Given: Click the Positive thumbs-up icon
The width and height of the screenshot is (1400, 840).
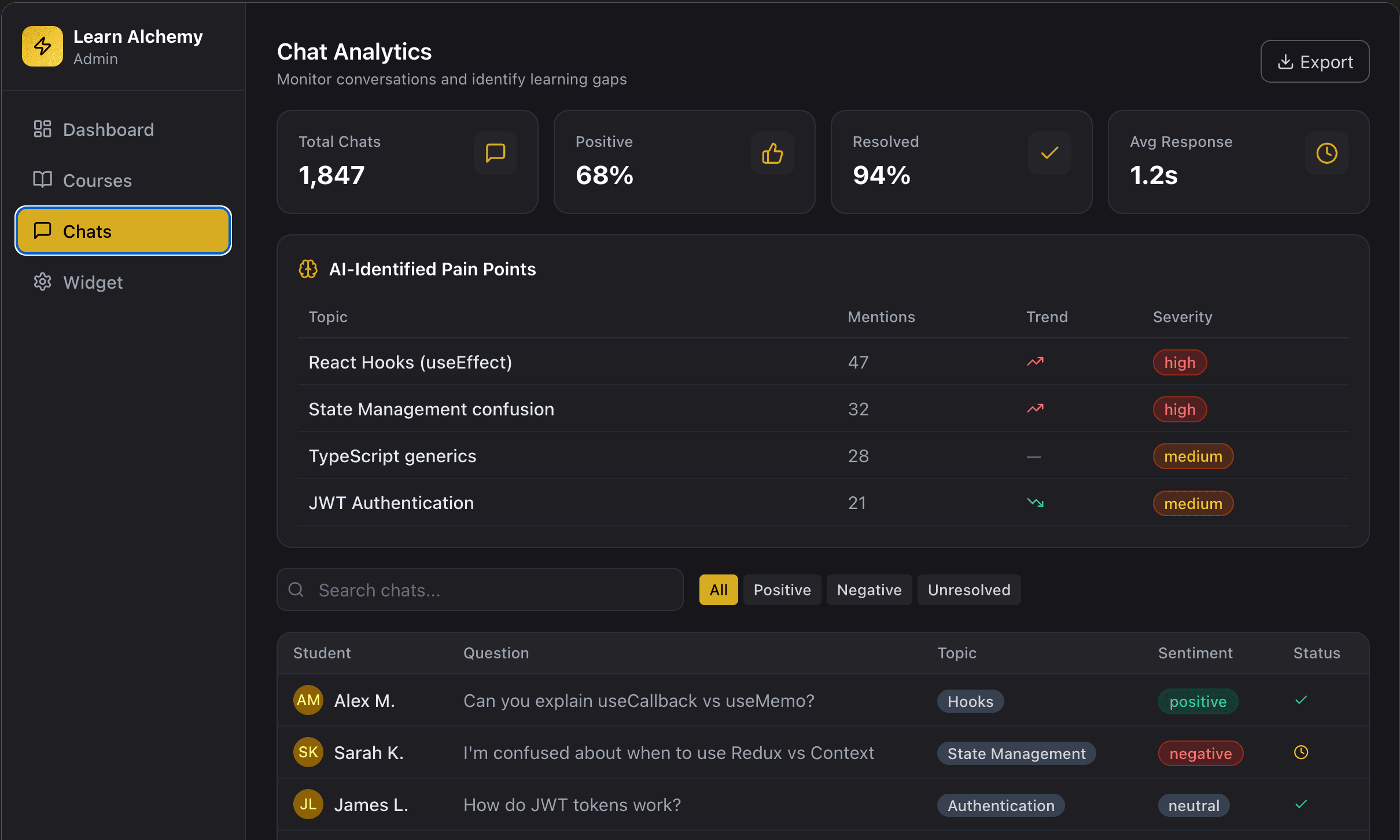Looking at the screenshot, I should point(772,153).
